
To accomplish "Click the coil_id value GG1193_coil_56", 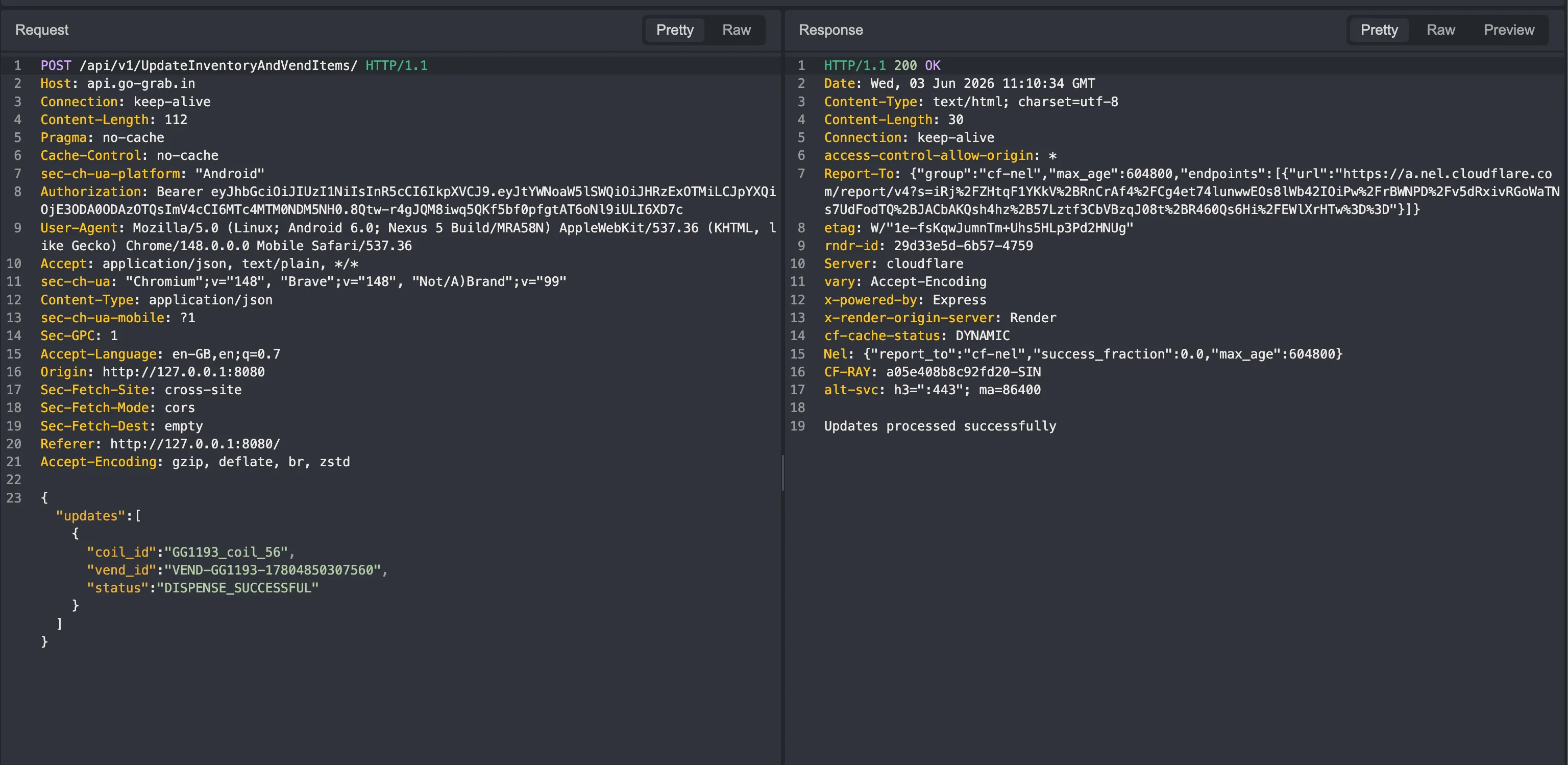I will pyautogui.click(x=226, y=552).
